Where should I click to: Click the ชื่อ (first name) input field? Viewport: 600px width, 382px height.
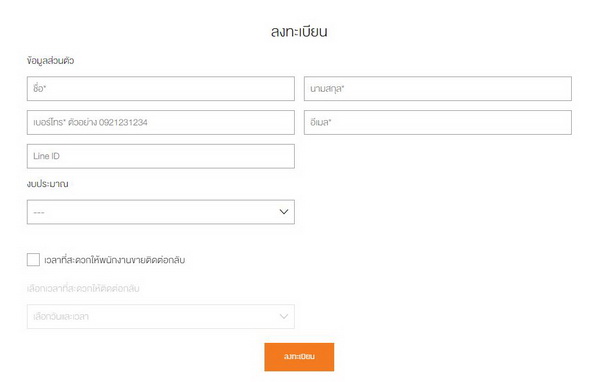pos(161,88)
